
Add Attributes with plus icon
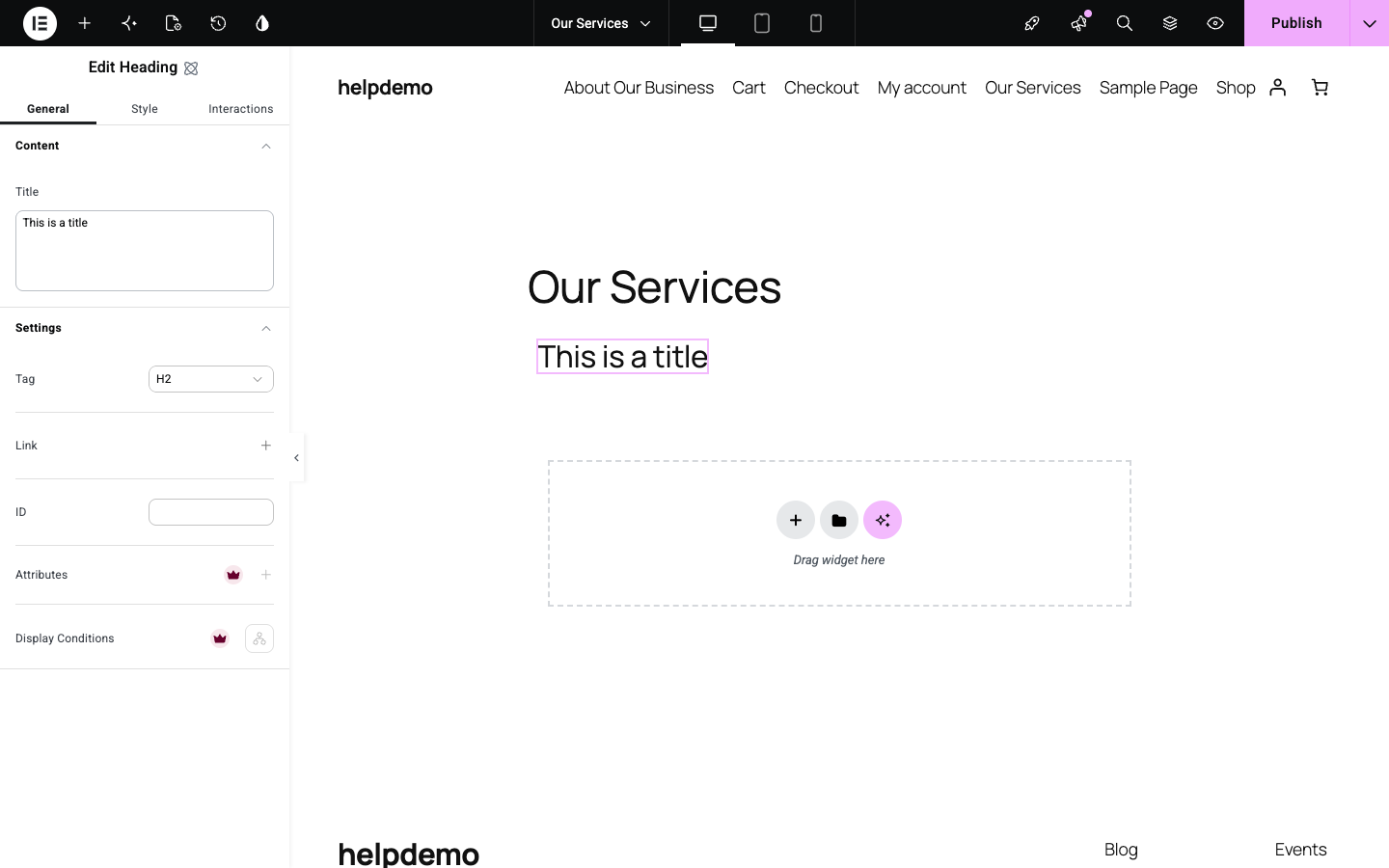point(266,575)
